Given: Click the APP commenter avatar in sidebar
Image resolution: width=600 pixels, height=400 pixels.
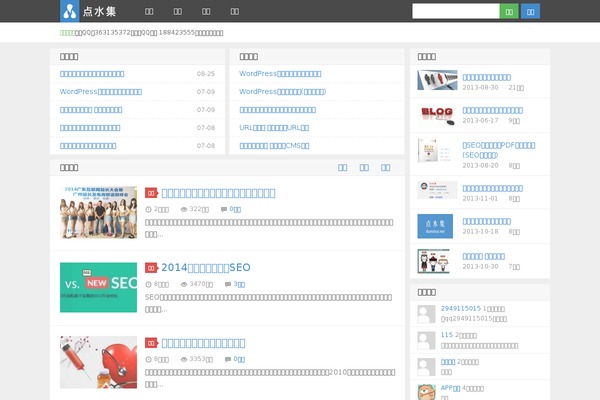Looking at the screenshot, I should pos(426,391).
